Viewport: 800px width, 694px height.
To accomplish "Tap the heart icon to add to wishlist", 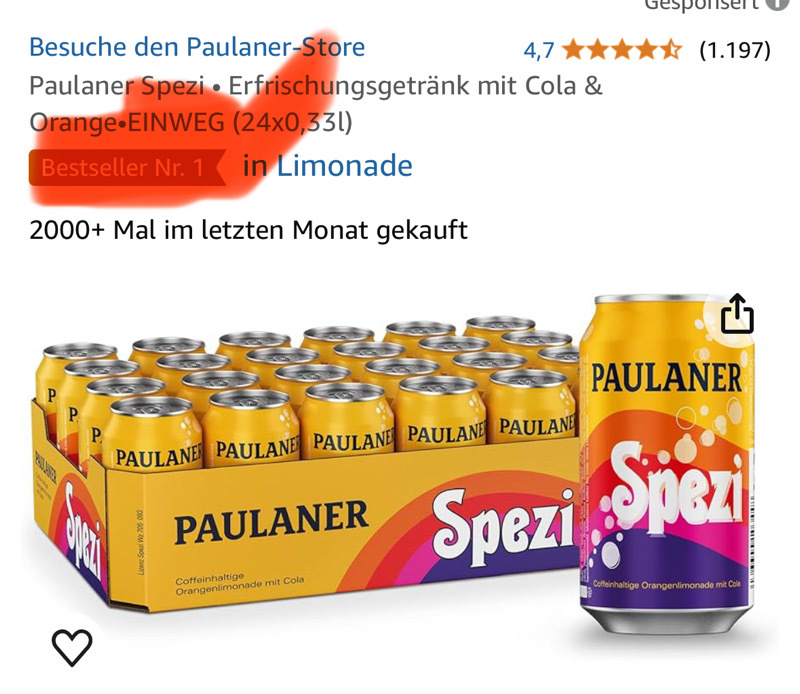I will point(72,648).
